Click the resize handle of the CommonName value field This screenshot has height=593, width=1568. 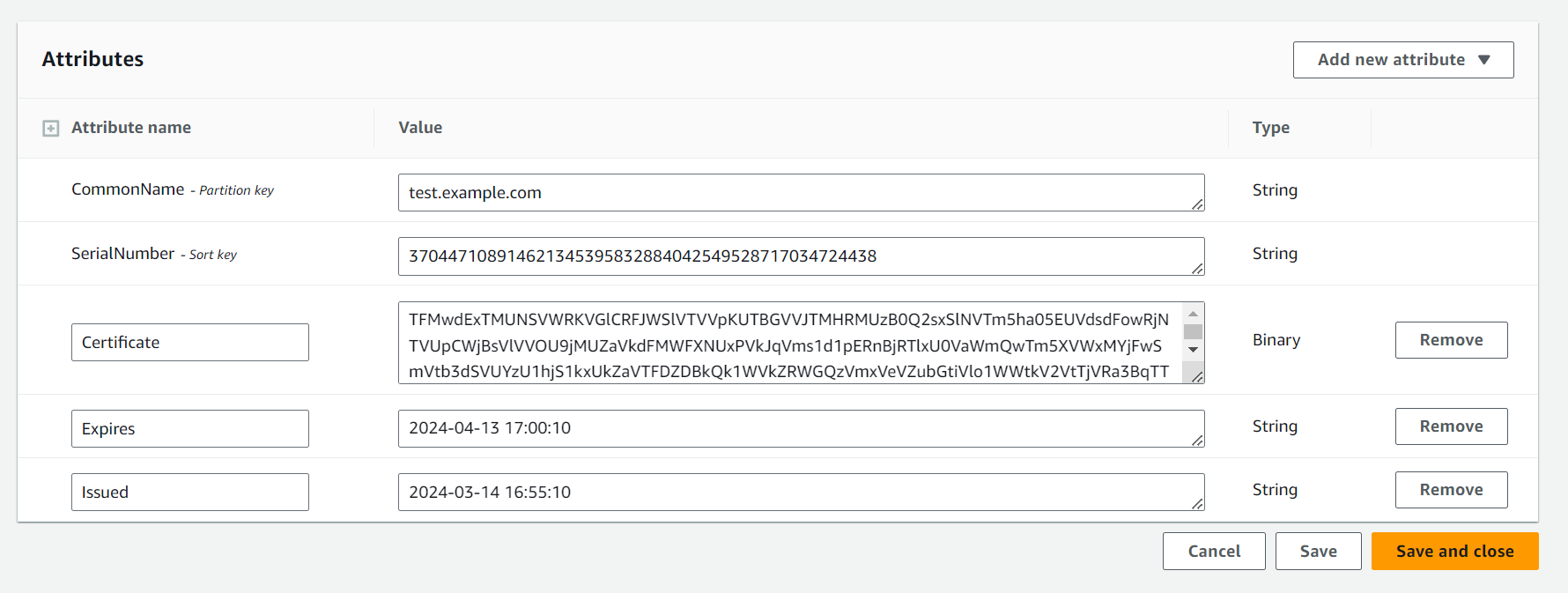[1198, 206]
